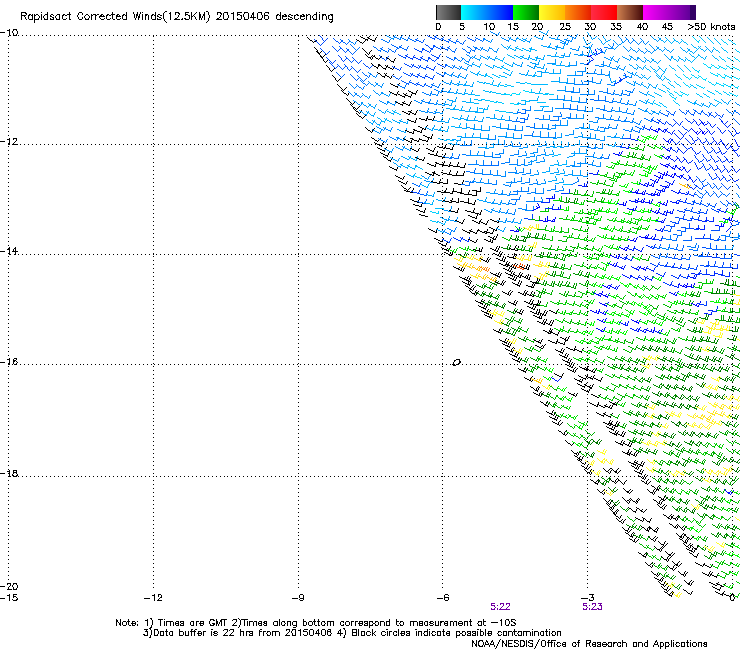740x650 pixels.
Task: Click the -15 longitude axis label
Action: pyautogui.click(x=9, y=598)
